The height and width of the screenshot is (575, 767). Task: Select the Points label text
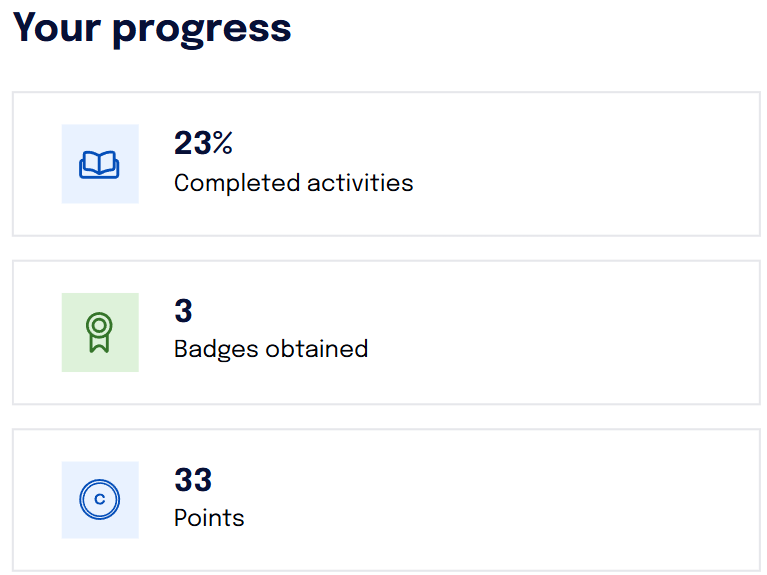coord(209,518)
